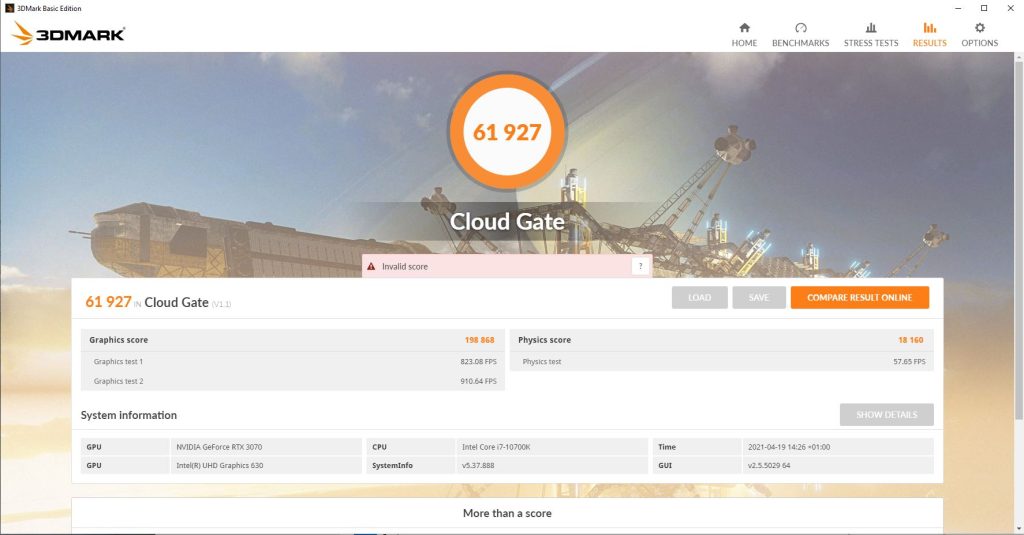
Task: Click the scrollbar up arrow
Action: coord(1019,57)
